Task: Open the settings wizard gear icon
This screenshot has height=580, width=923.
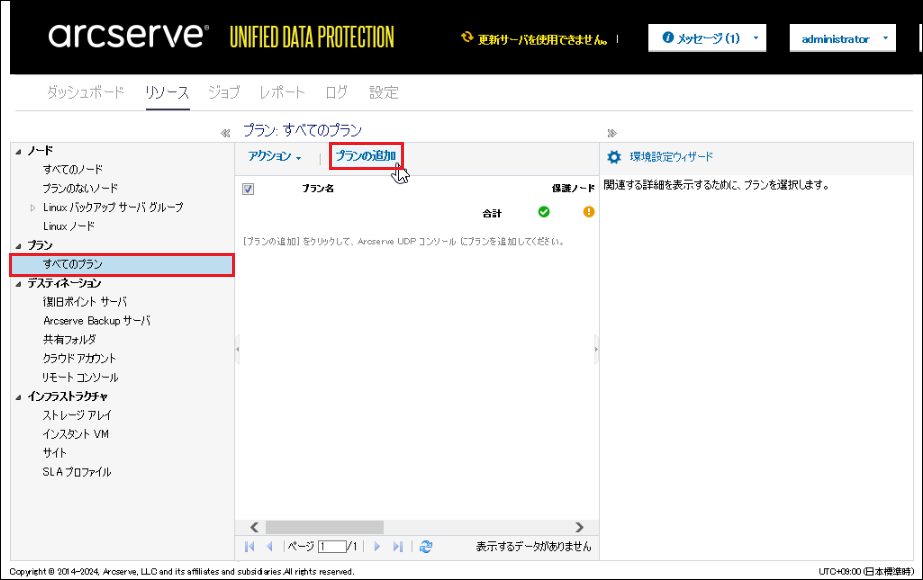Action: coord(614,157)
